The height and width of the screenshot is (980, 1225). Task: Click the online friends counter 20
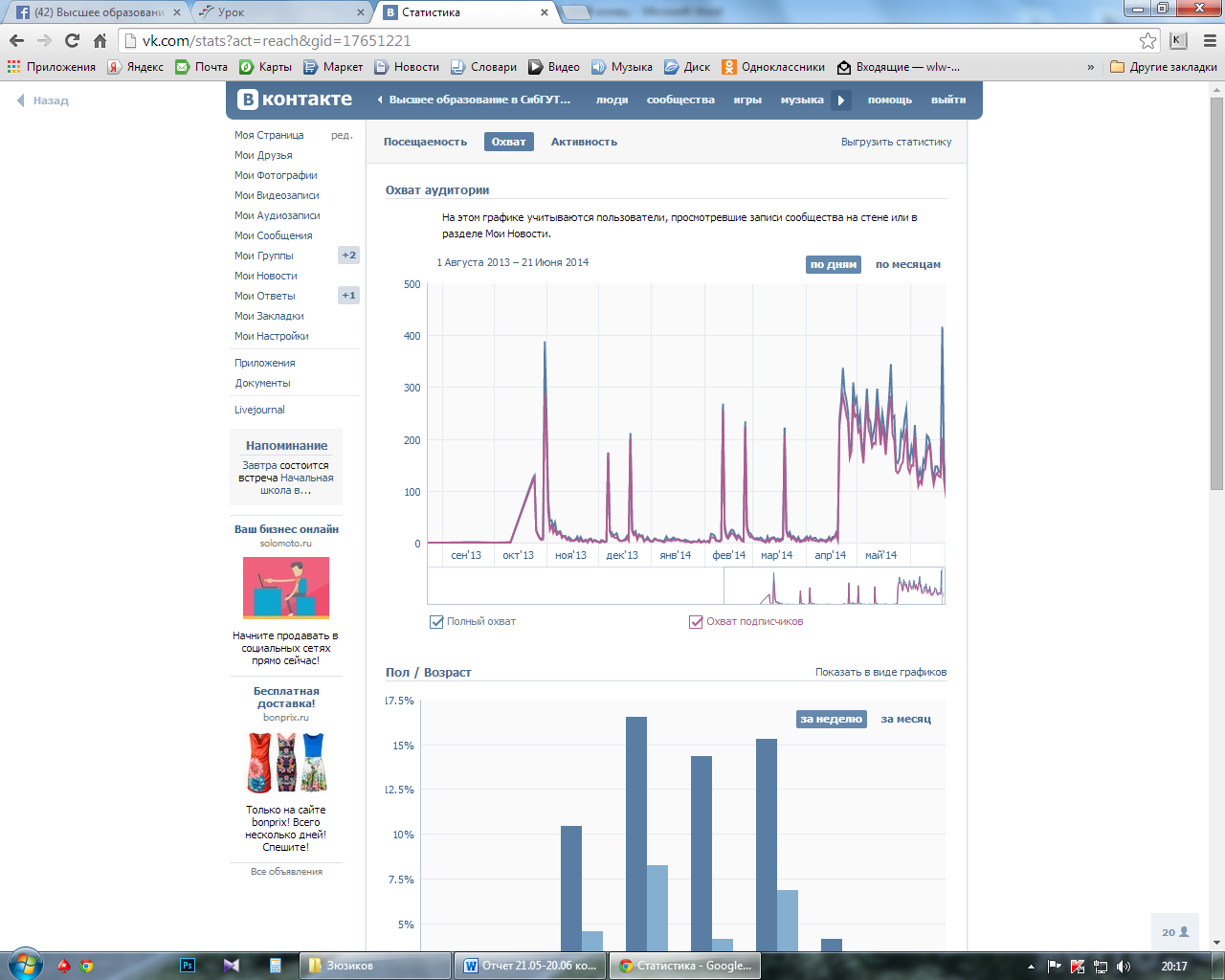click(1175, 932)
